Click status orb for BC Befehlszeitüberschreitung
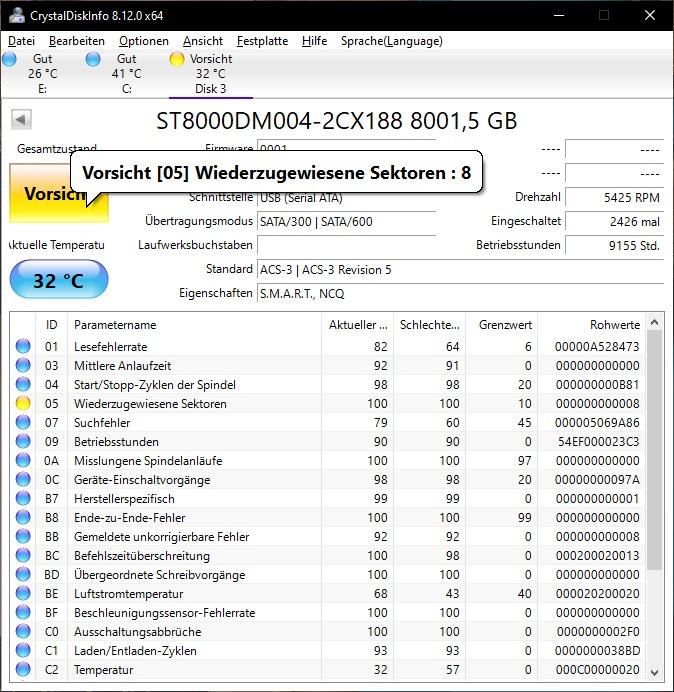 tap(23, 555)
